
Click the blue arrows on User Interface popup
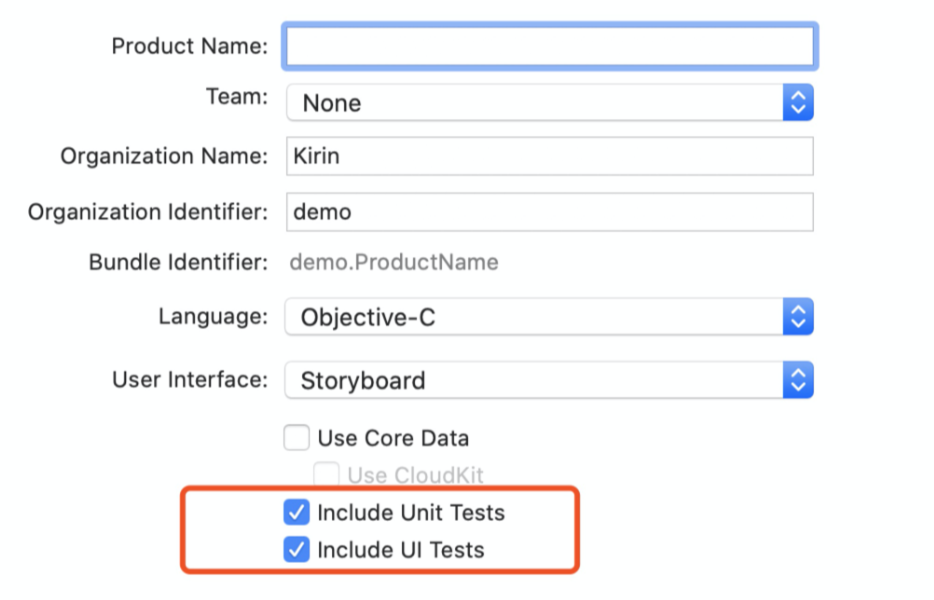[x=797, y=380]
